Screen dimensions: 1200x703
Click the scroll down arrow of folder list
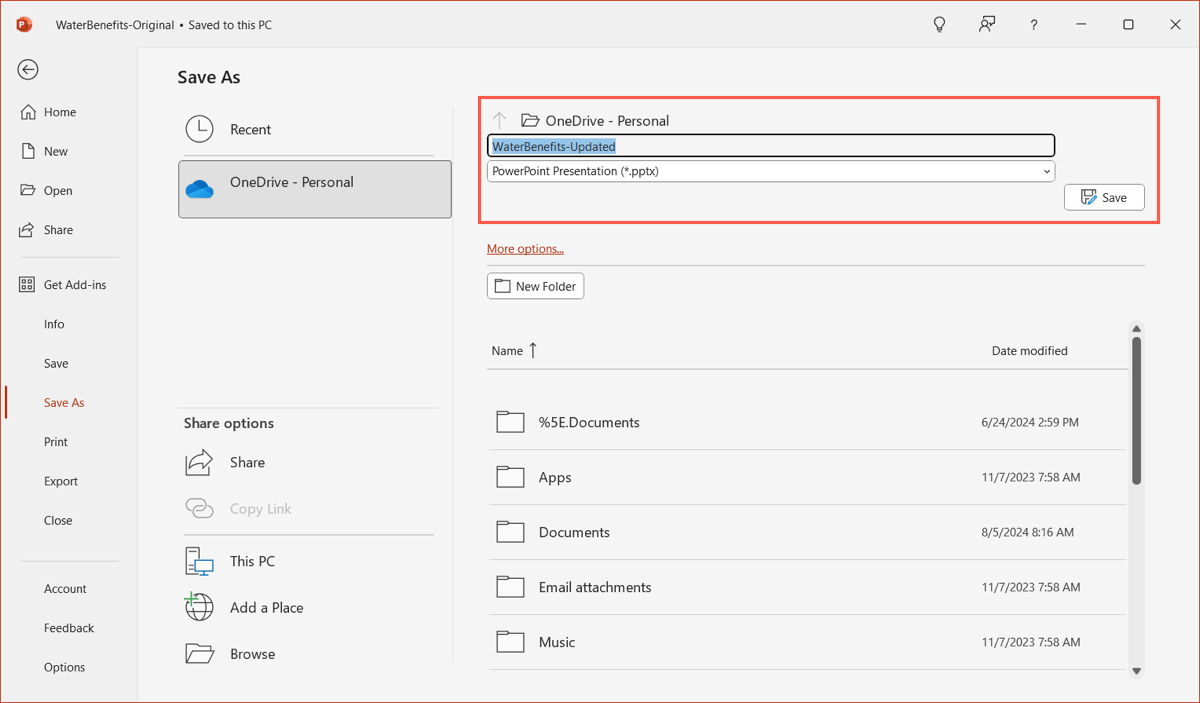tap(1136, 671)
